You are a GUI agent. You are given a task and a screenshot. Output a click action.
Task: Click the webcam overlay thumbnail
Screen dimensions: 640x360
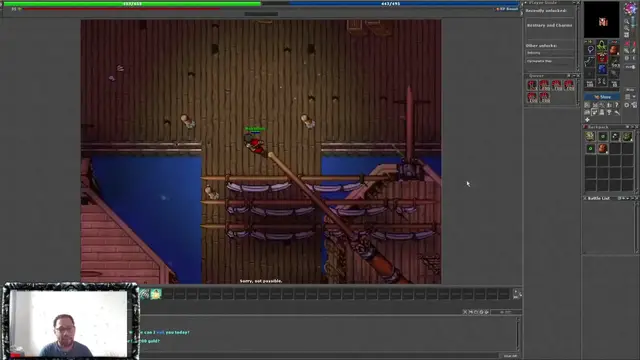(x=70, y=321)
